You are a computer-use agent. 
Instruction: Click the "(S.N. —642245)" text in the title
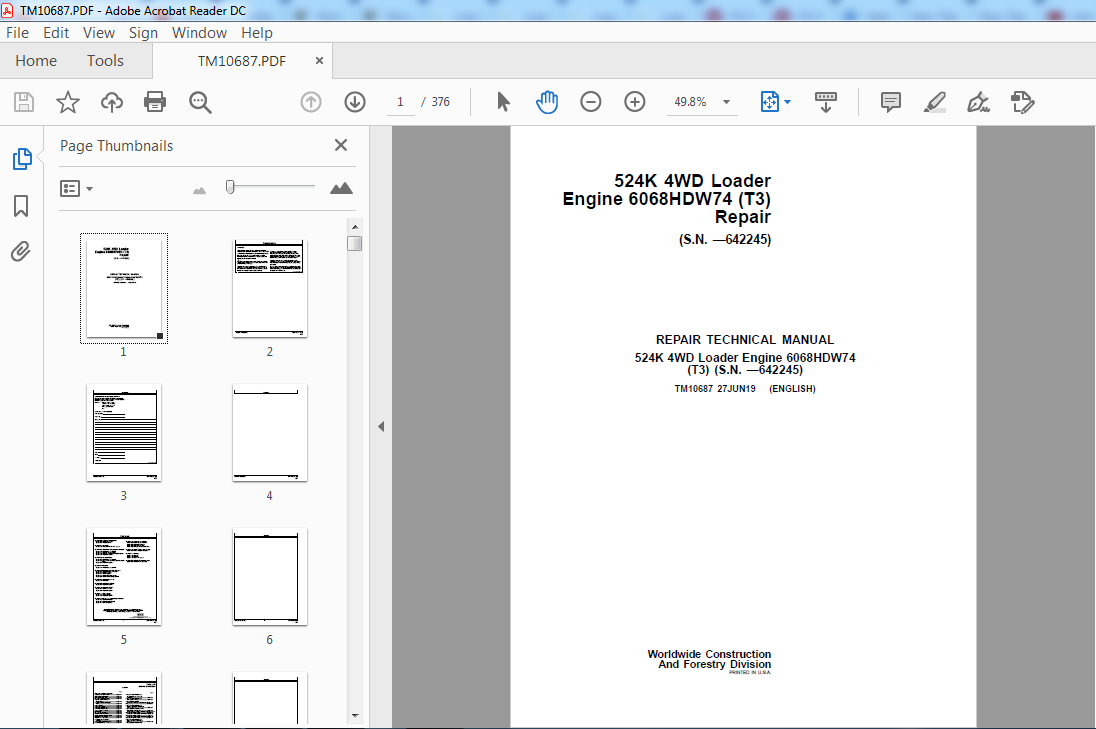(x=725, y=239)
